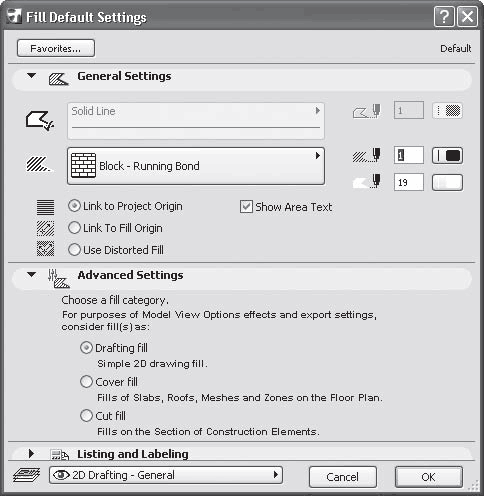This screenshot has width=484, height=496.
Task: Click the fill contour line type icon
Action: point(40,120)
